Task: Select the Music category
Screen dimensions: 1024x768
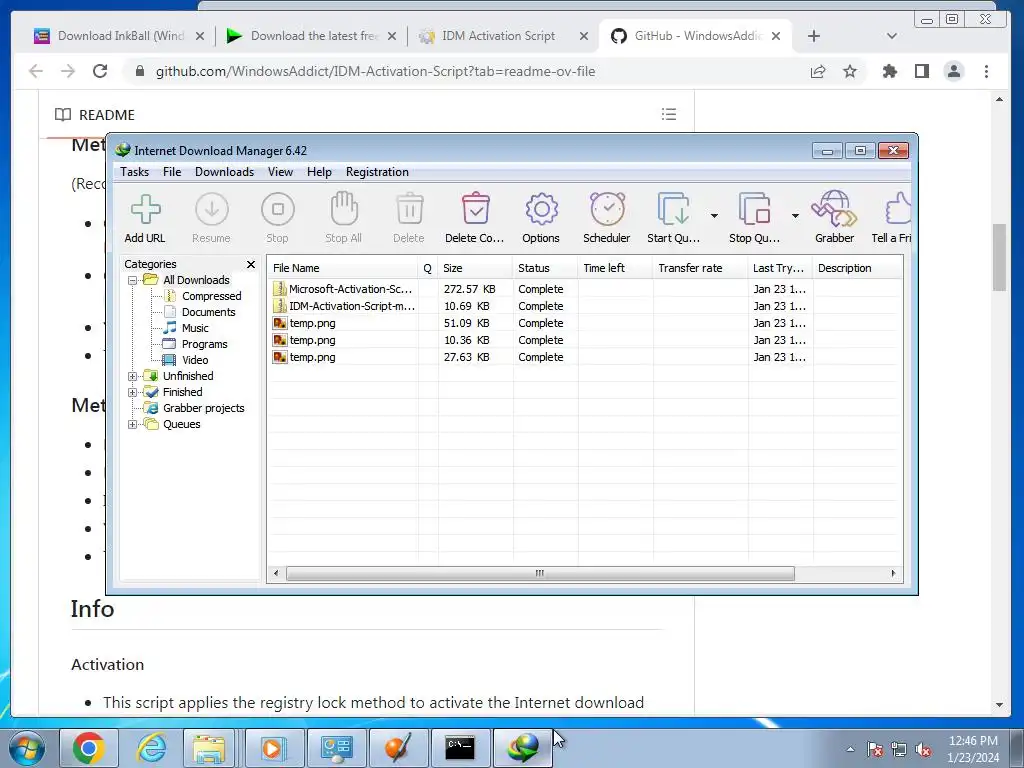Action: point(195,328)
